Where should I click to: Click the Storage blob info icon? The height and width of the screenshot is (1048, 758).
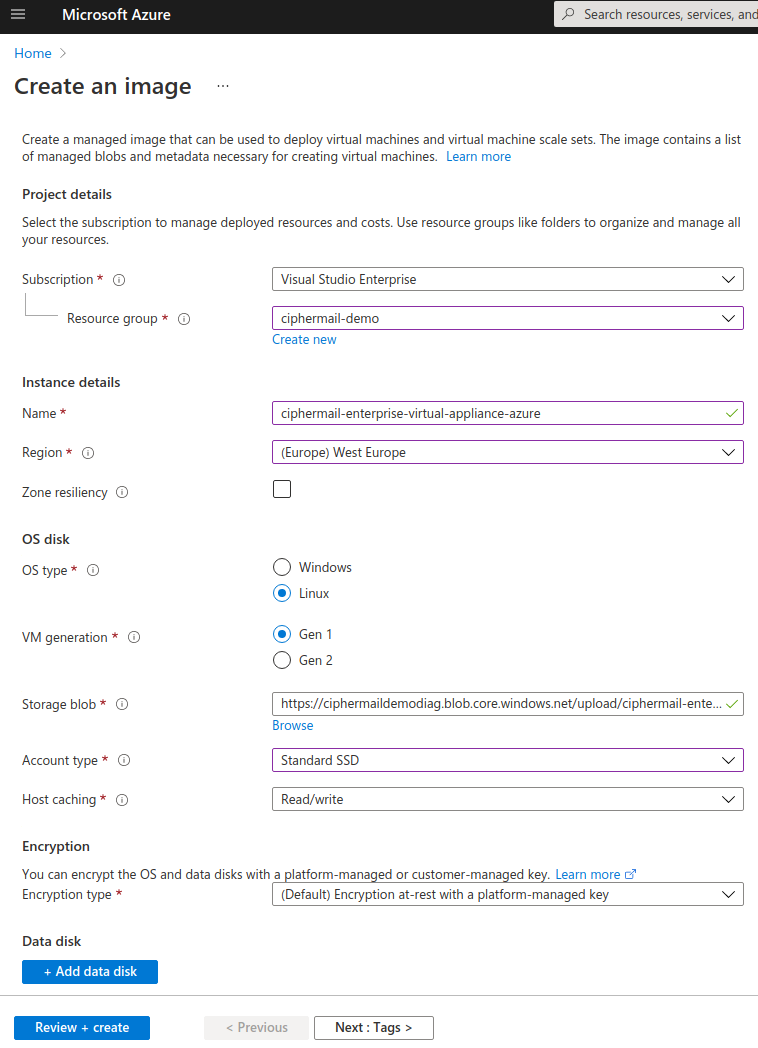pos(122,704)
